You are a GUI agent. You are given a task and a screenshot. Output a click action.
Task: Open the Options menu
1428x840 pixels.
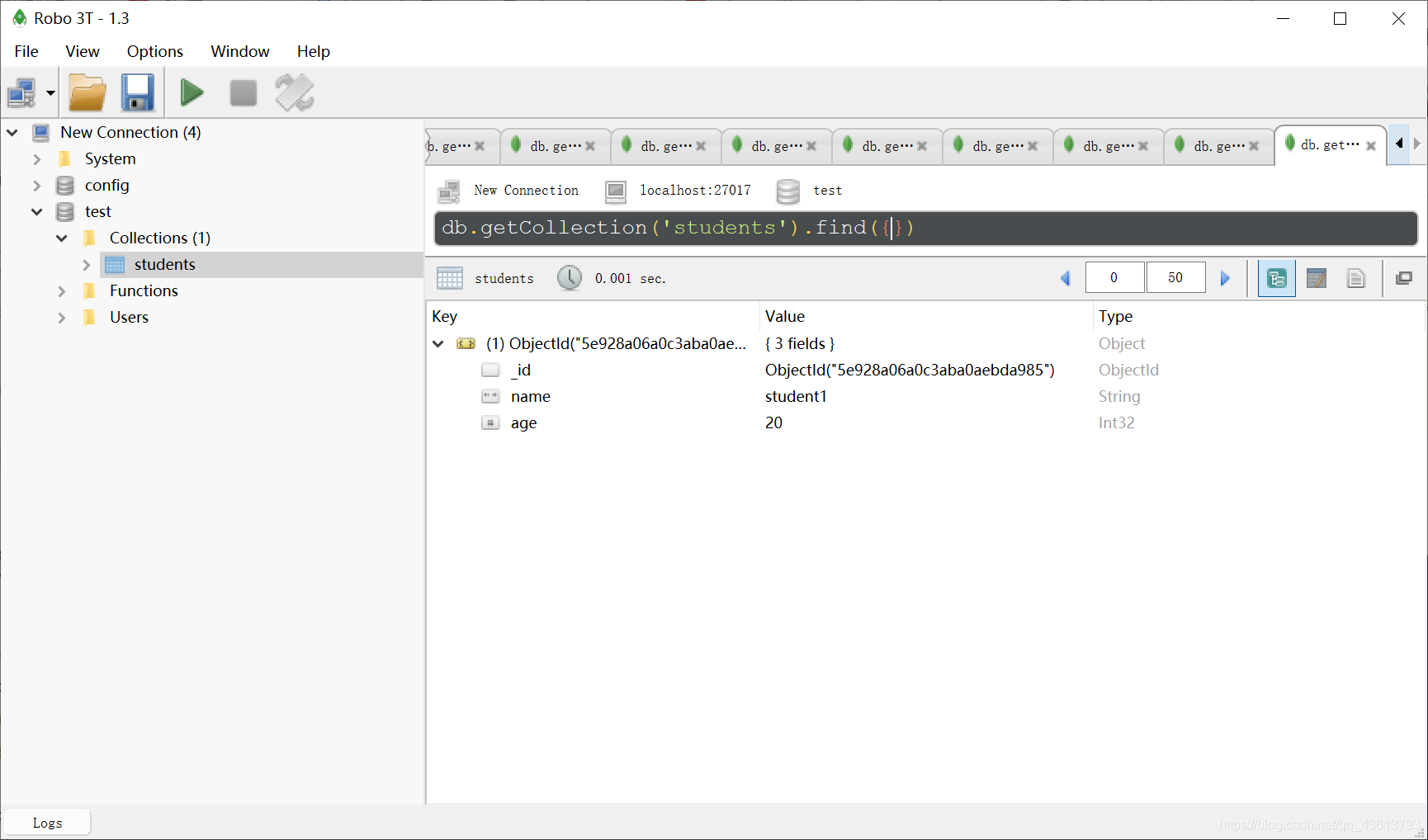pyautogui.click(x=155, y=51)
